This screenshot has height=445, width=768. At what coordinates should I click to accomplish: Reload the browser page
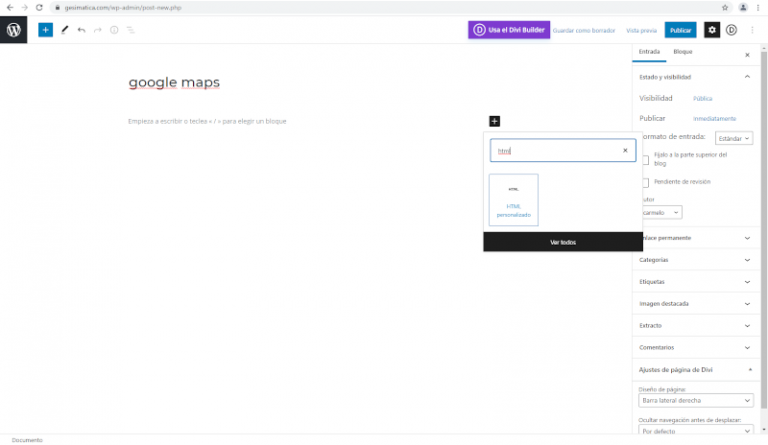39,7
